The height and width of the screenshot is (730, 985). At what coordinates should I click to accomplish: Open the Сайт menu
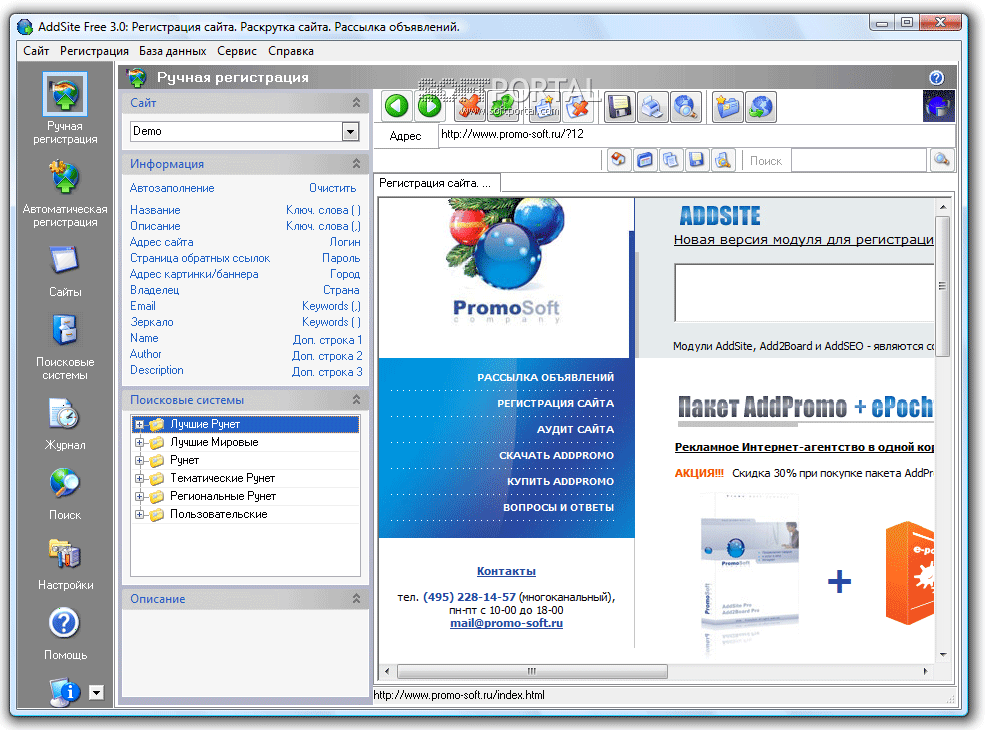pyautogui.click(x=36, y=51)
